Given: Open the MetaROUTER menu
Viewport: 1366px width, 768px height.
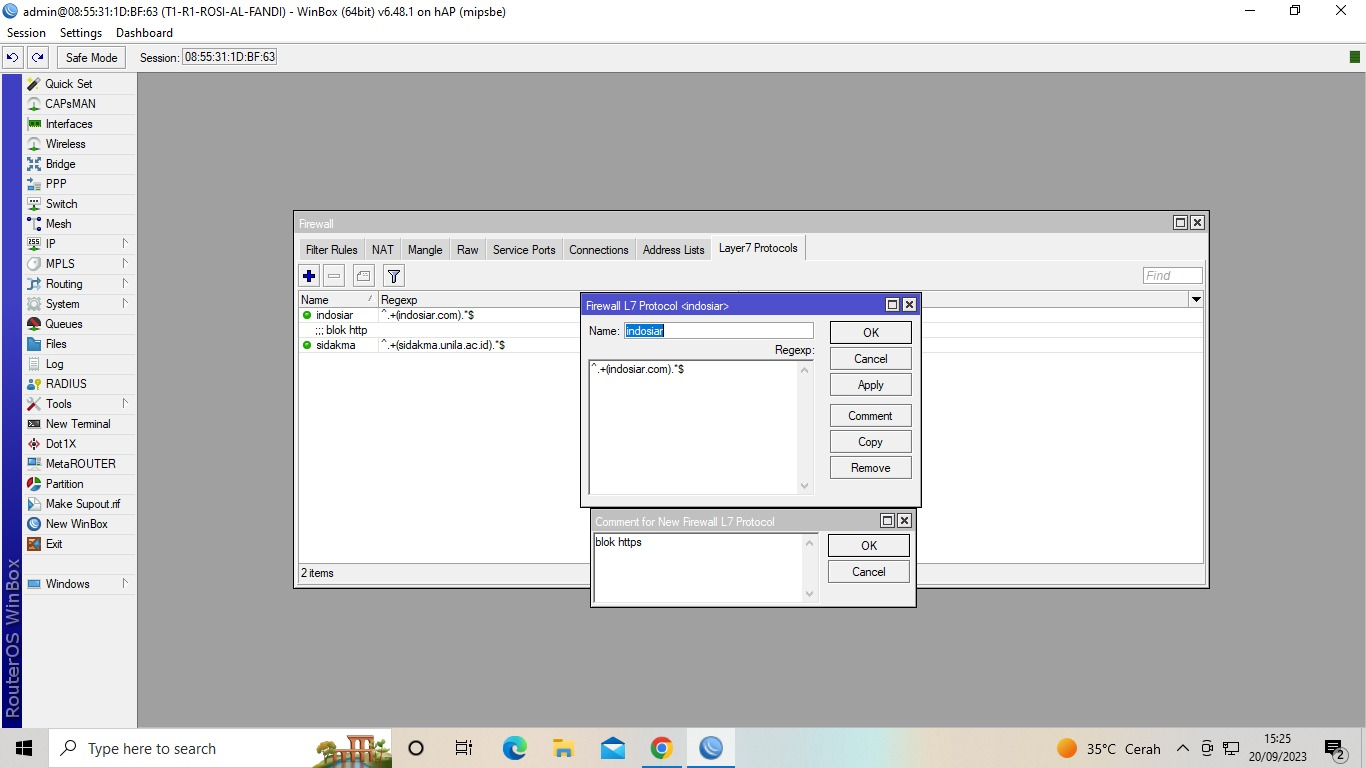Looking at the screenshot, I should [80, 464].
